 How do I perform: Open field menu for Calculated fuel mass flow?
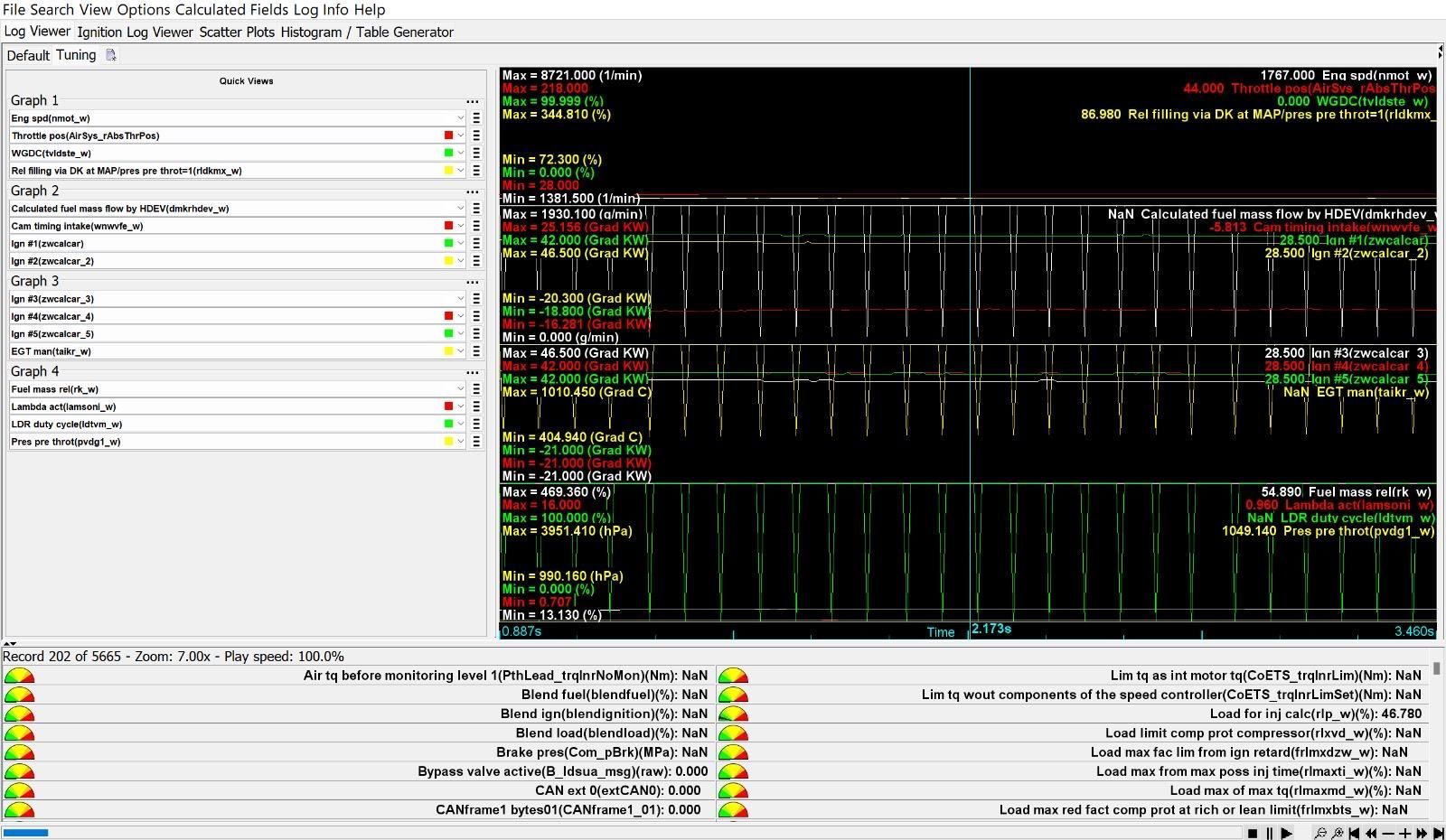476,209
